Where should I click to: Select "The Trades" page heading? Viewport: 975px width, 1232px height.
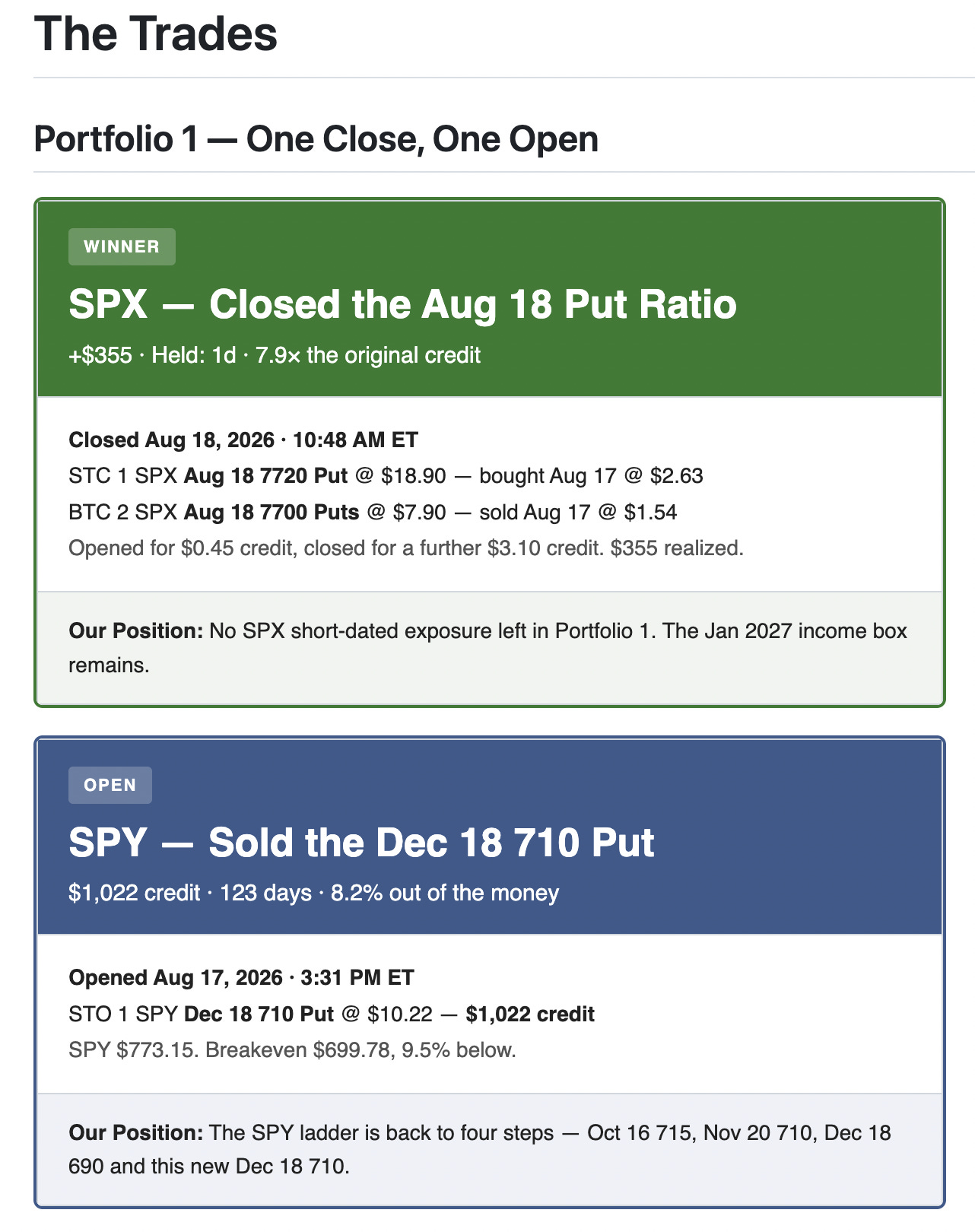156,34
